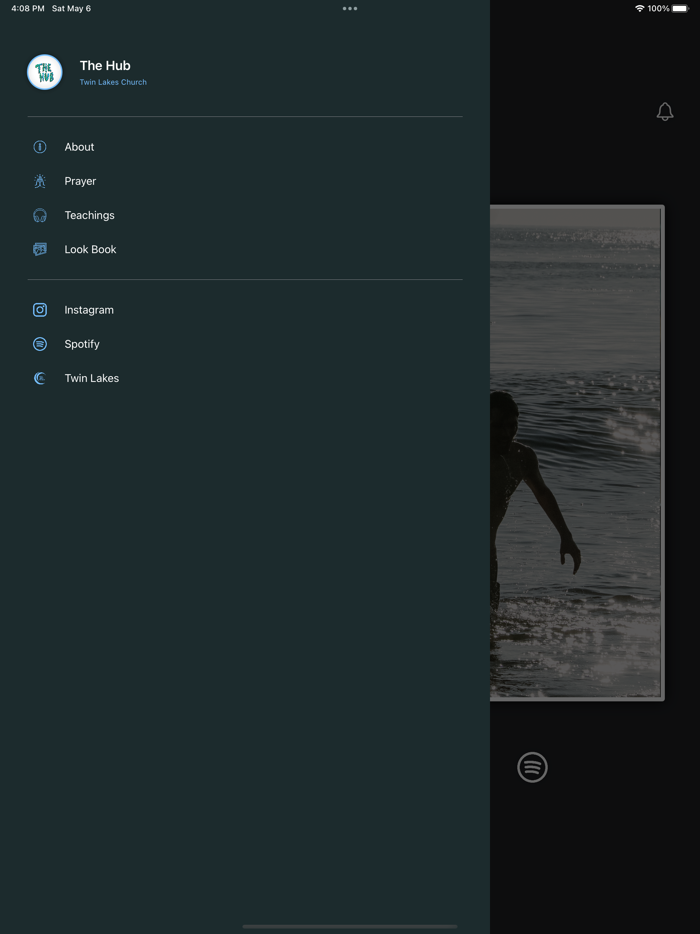This screenshot has height=934, width=700.
Task: Launch the Spotify link label
Action: [x=82, y=344]
